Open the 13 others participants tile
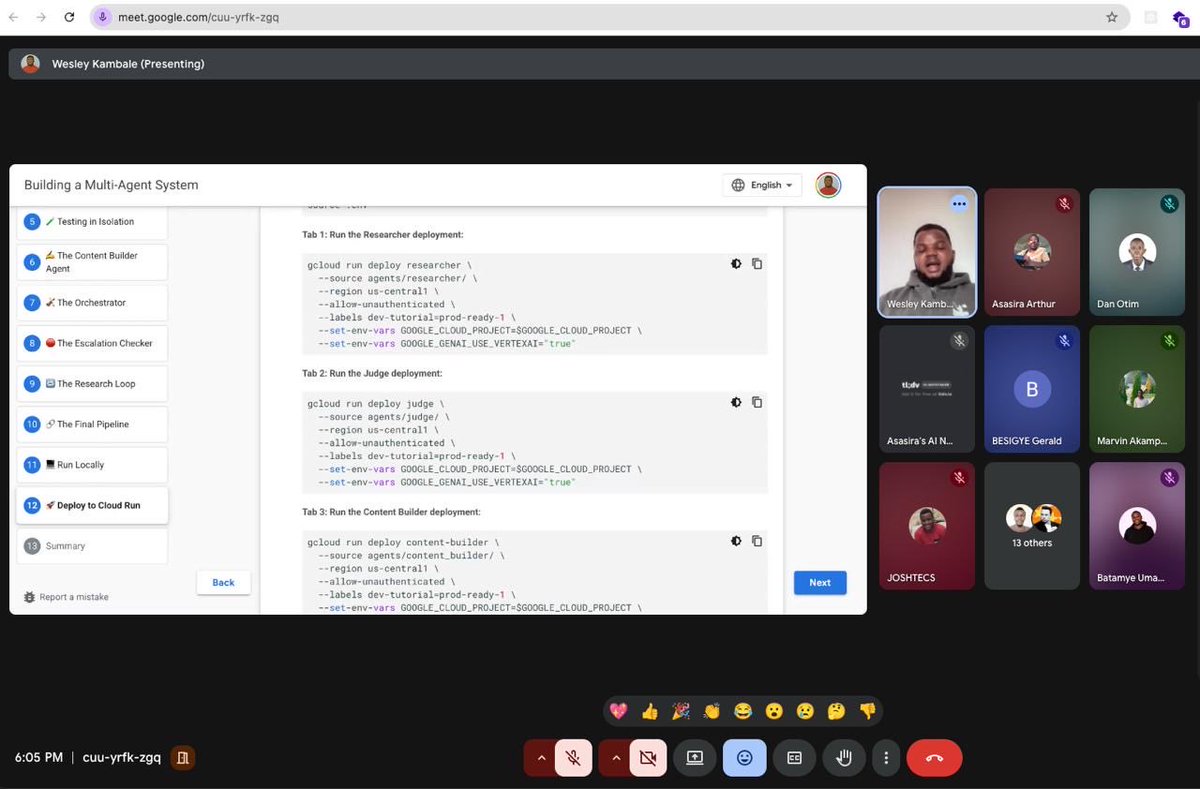The width and height of the screenshot is (1200, 789). pyautogui.click(x=1032, y=526)
